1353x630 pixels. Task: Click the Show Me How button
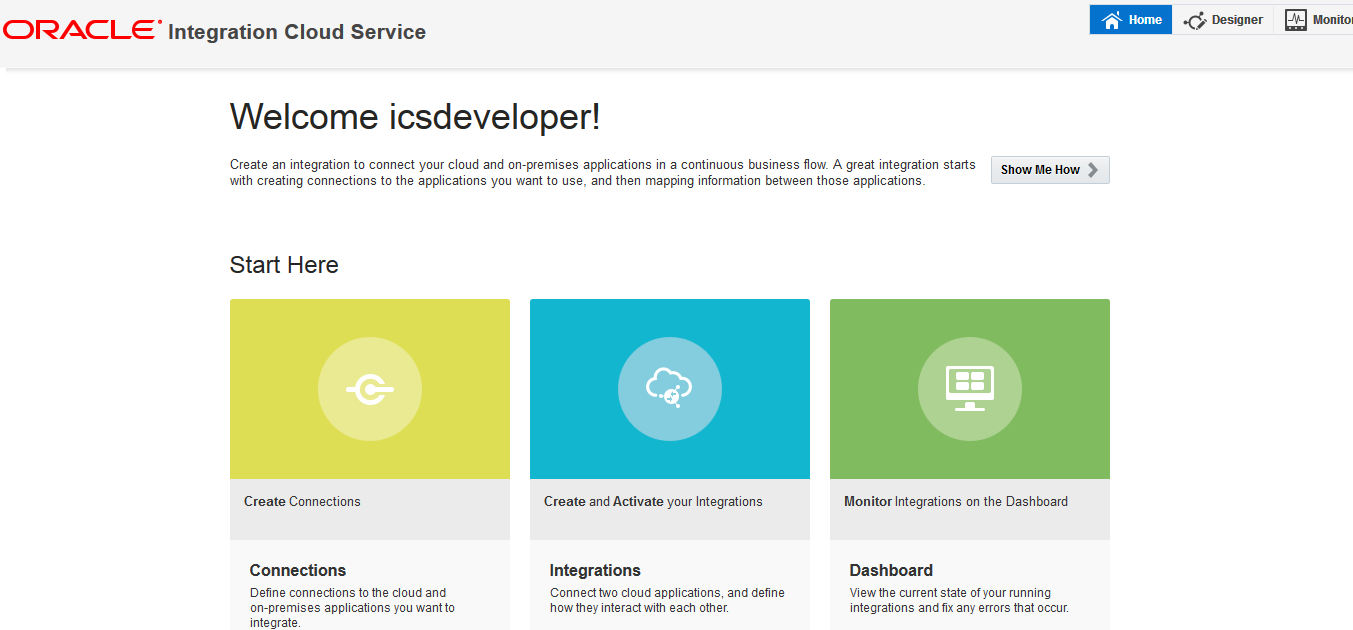(x=1050, y=170)
